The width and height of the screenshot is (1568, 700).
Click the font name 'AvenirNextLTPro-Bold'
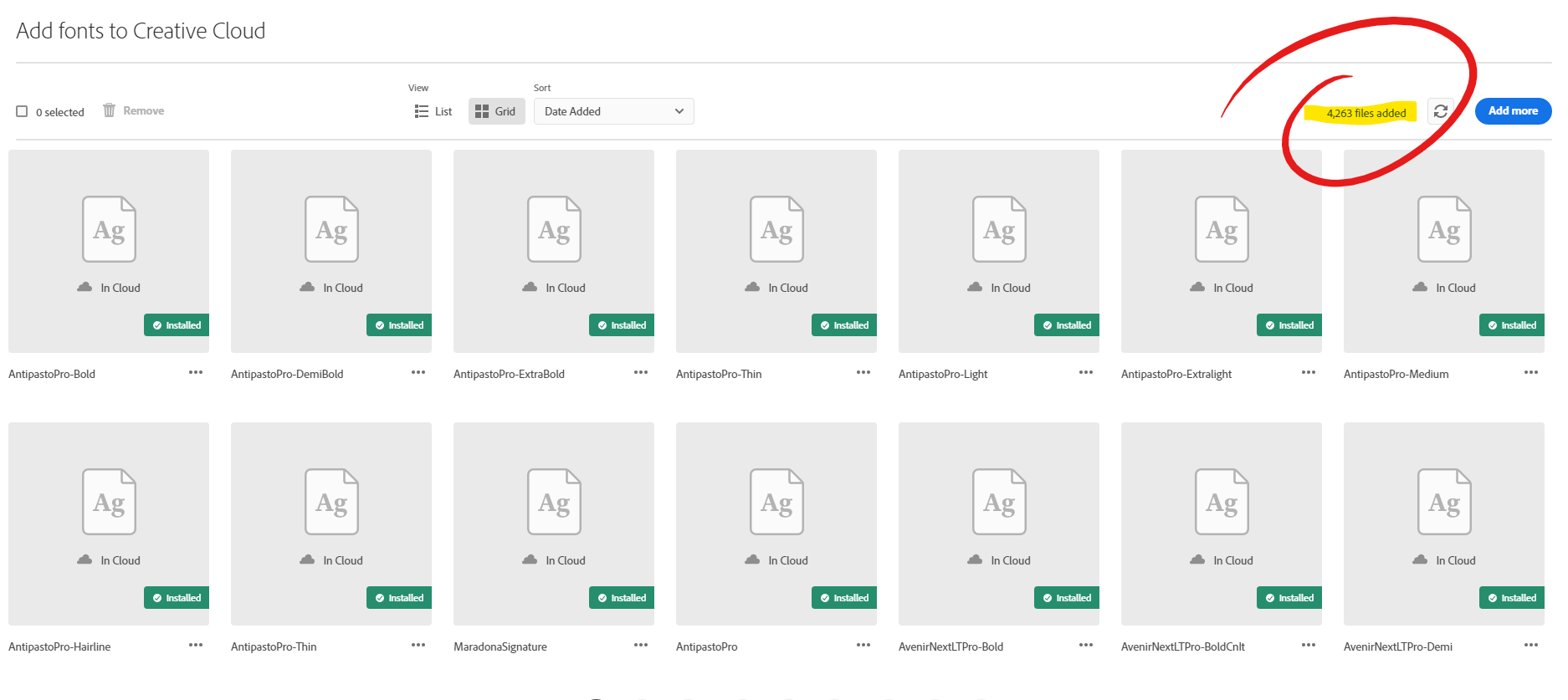coord(951,646)
